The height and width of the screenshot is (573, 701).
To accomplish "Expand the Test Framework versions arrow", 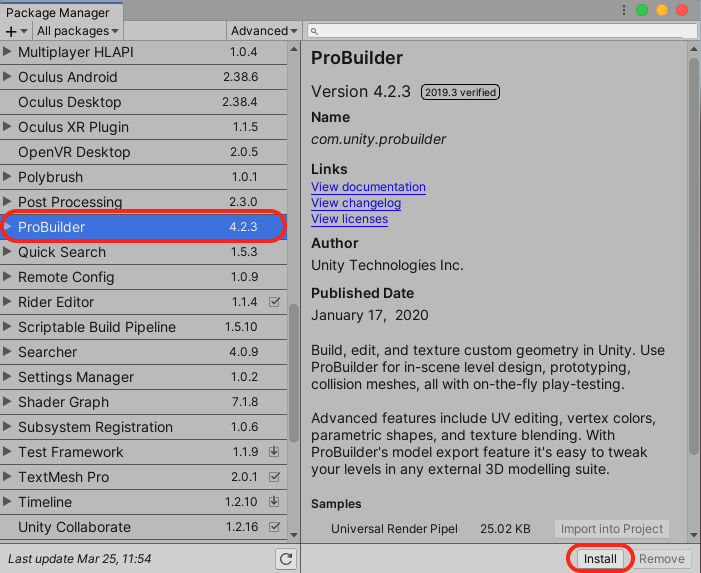I will (7, 452).
